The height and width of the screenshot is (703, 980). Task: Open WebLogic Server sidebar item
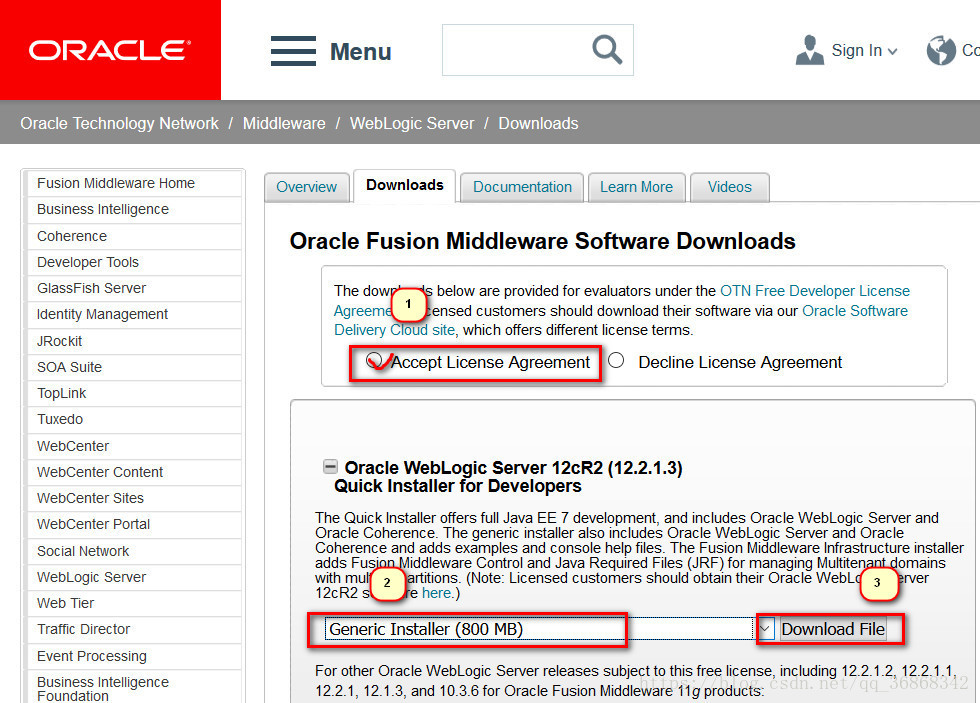[134, 577]
